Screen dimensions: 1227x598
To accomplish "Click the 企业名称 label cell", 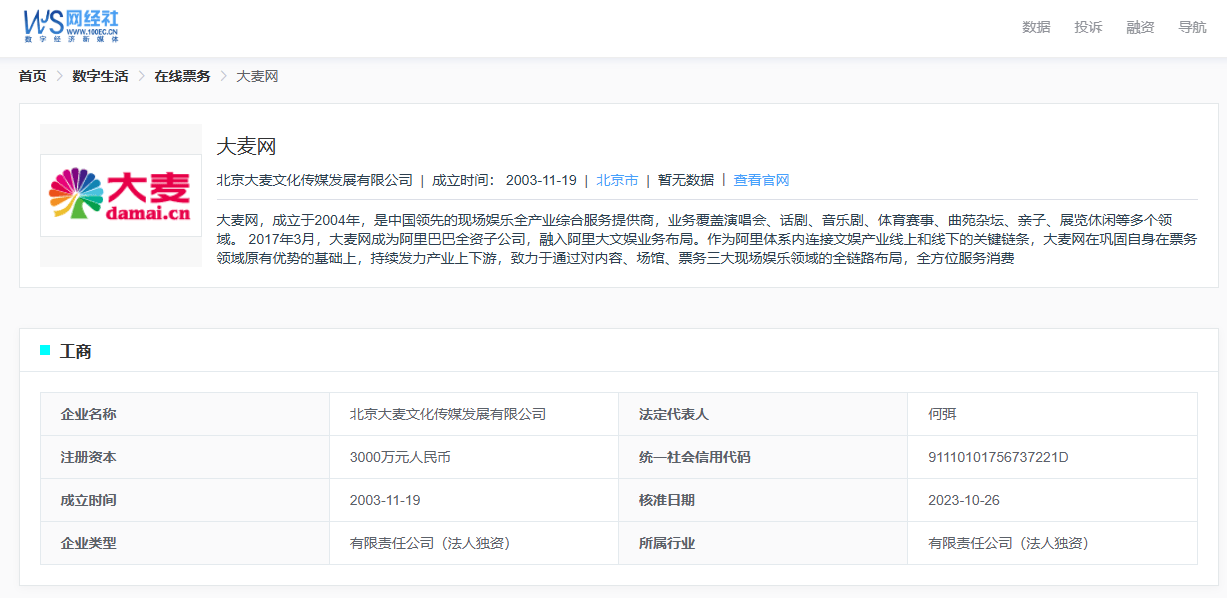I will pos(185,414).
